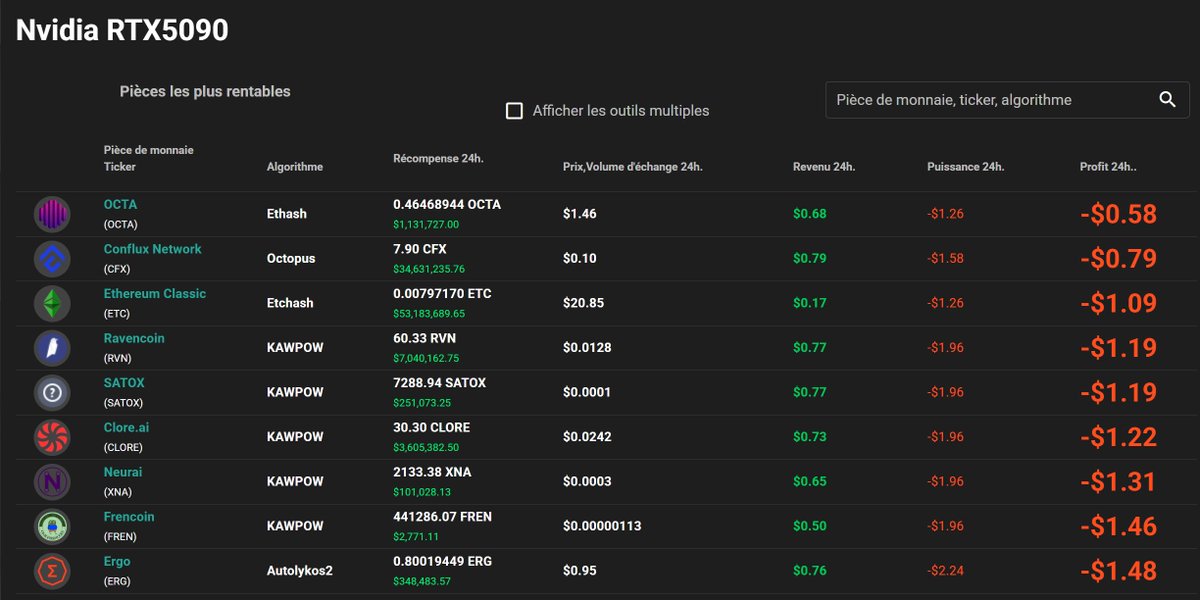Click the $0.68 OCTA revenue
Screen dimensions: 1200x600
(x=810, y=214)
